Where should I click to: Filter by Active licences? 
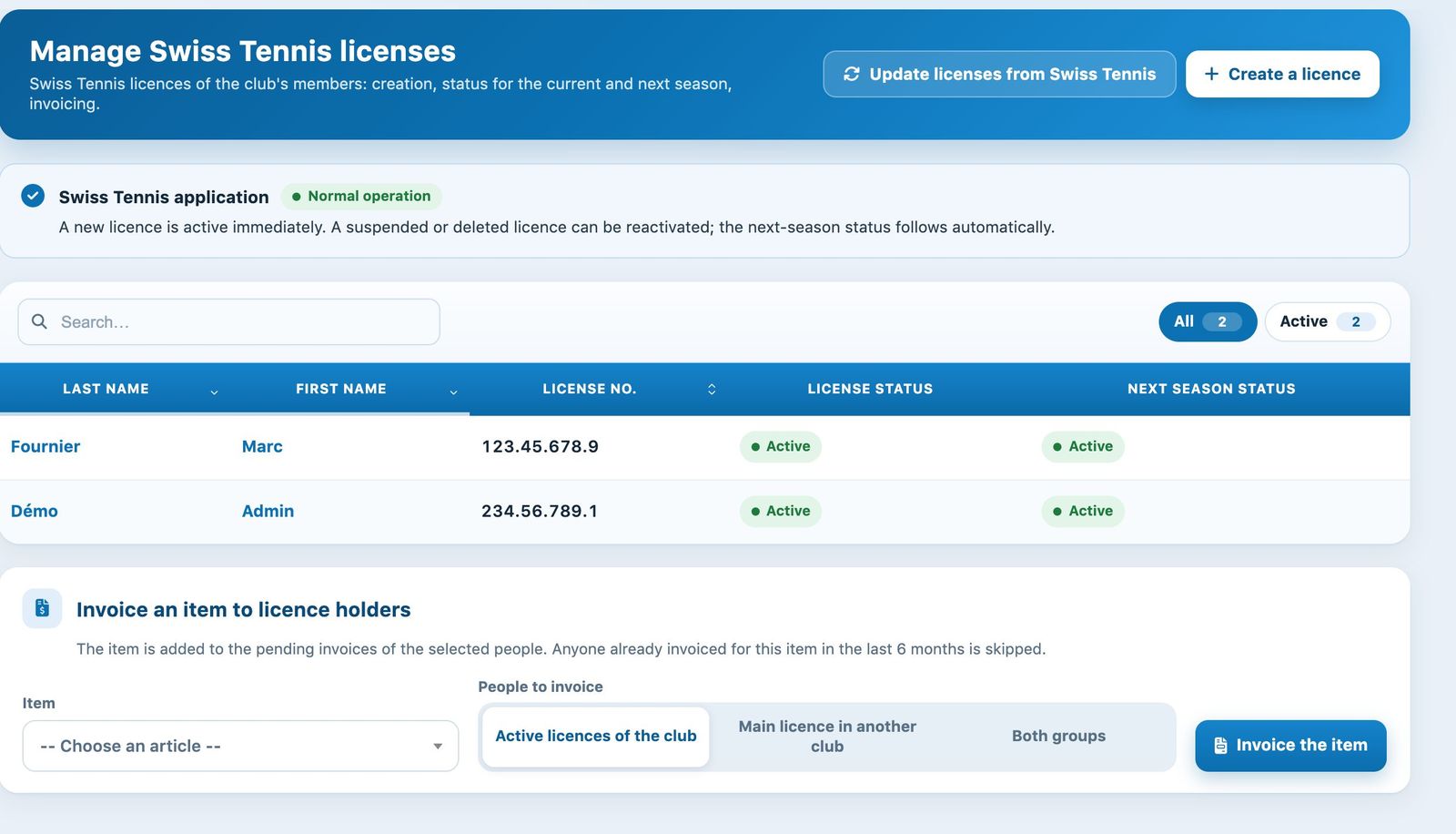pyautogui.click(x=1327, y=321)
